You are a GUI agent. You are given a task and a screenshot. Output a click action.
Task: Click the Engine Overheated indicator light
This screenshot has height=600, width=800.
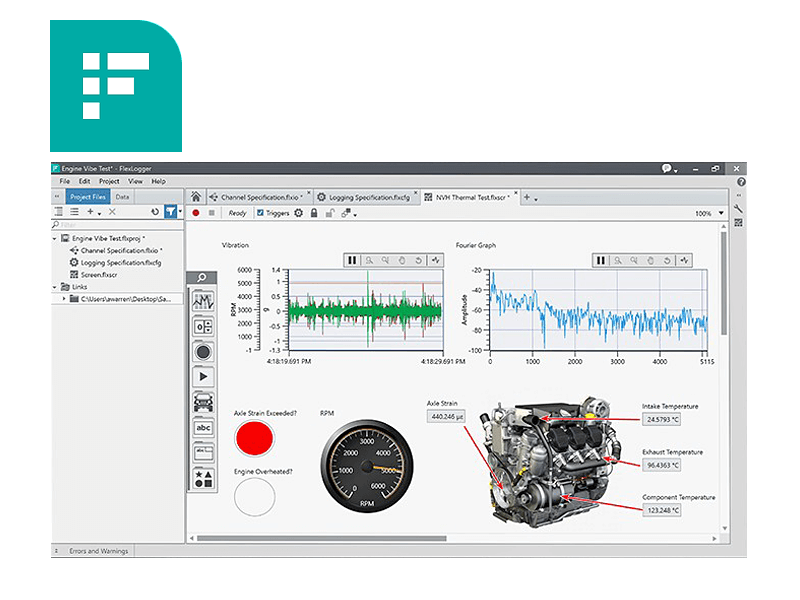(x=254, y=497)
